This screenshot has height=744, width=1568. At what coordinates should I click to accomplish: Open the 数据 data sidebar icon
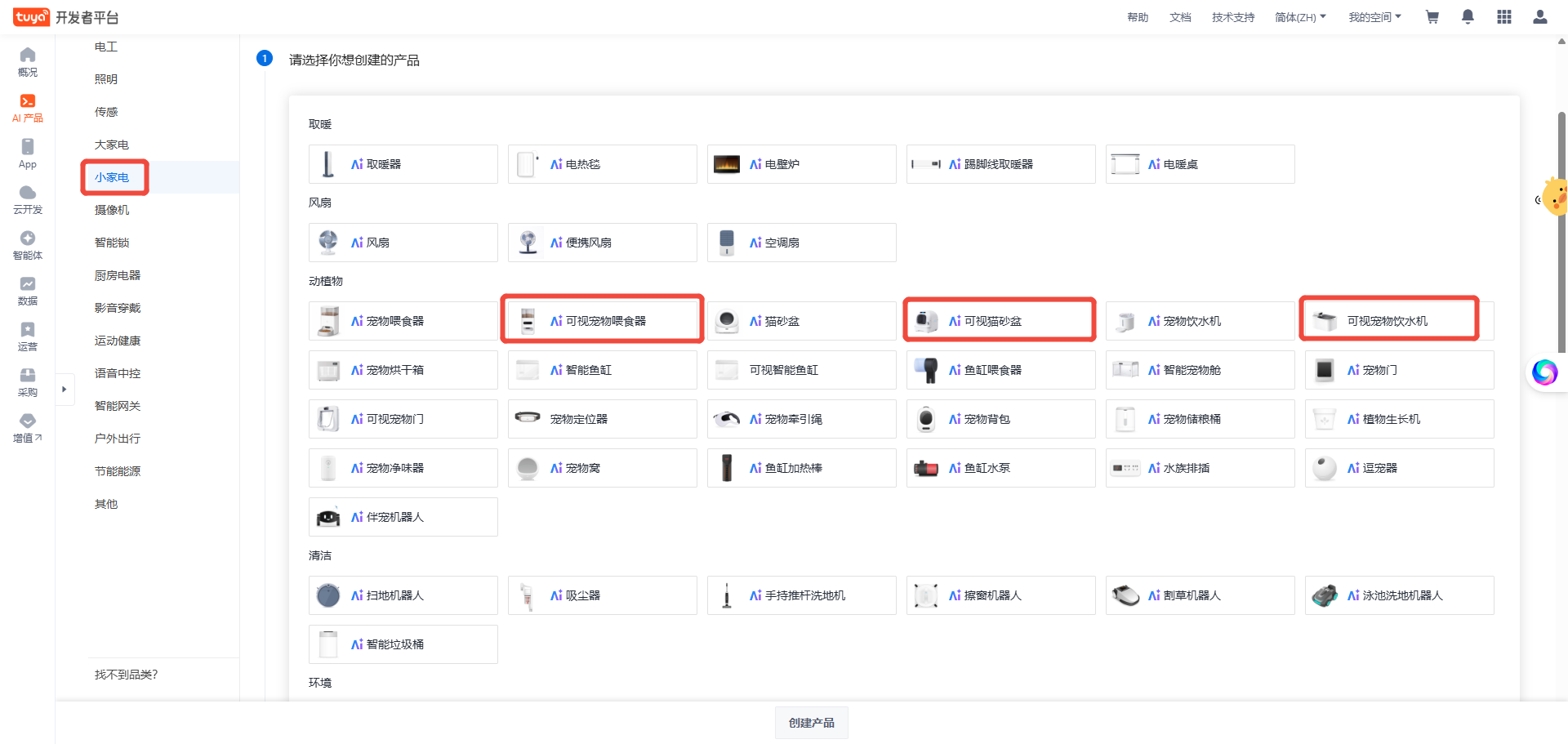point(28,291)
